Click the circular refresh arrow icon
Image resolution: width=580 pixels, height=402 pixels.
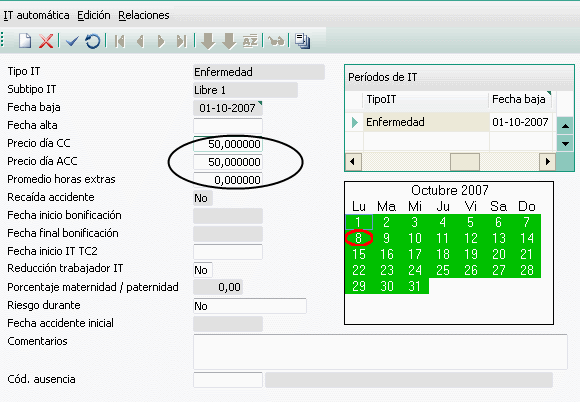(92, 41)
